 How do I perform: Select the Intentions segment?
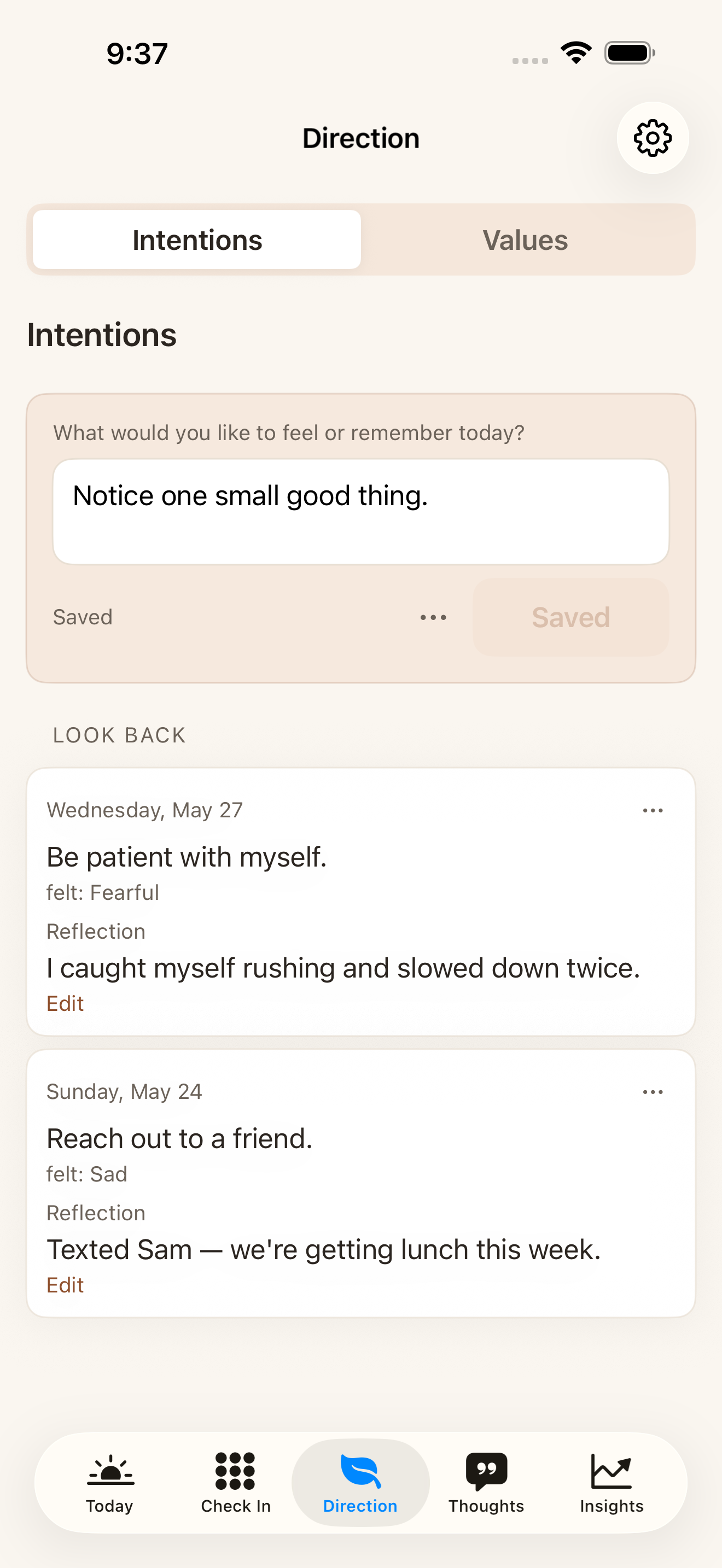197,240
